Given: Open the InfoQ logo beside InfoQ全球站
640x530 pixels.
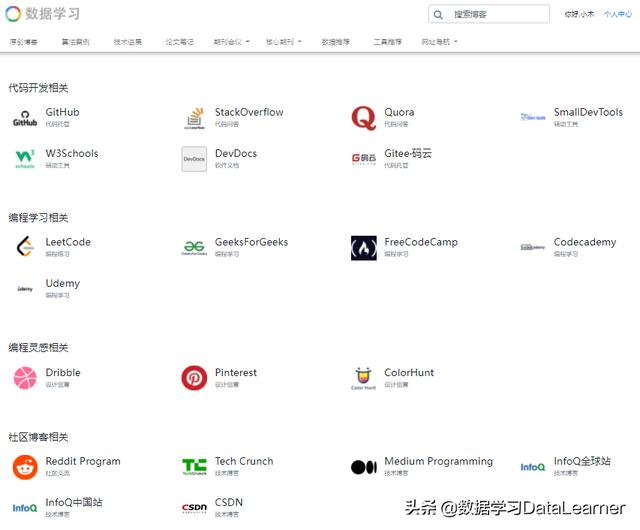Looking at the screenshot, I should 533,467.
